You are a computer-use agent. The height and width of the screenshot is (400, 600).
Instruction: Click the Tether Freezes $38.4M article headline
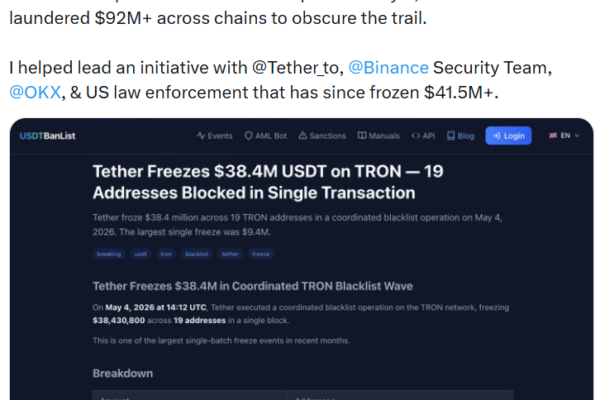coord(268,182)
